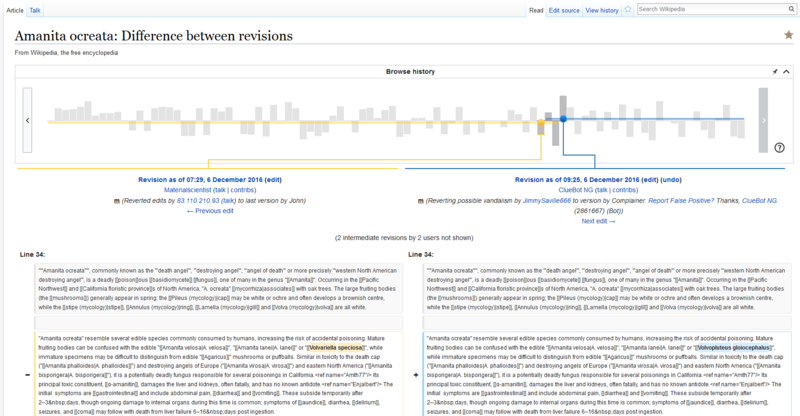The width and height of the screenshot is (800, 416).
Task: Open the Edit source tab
Action: click(565, 9)
